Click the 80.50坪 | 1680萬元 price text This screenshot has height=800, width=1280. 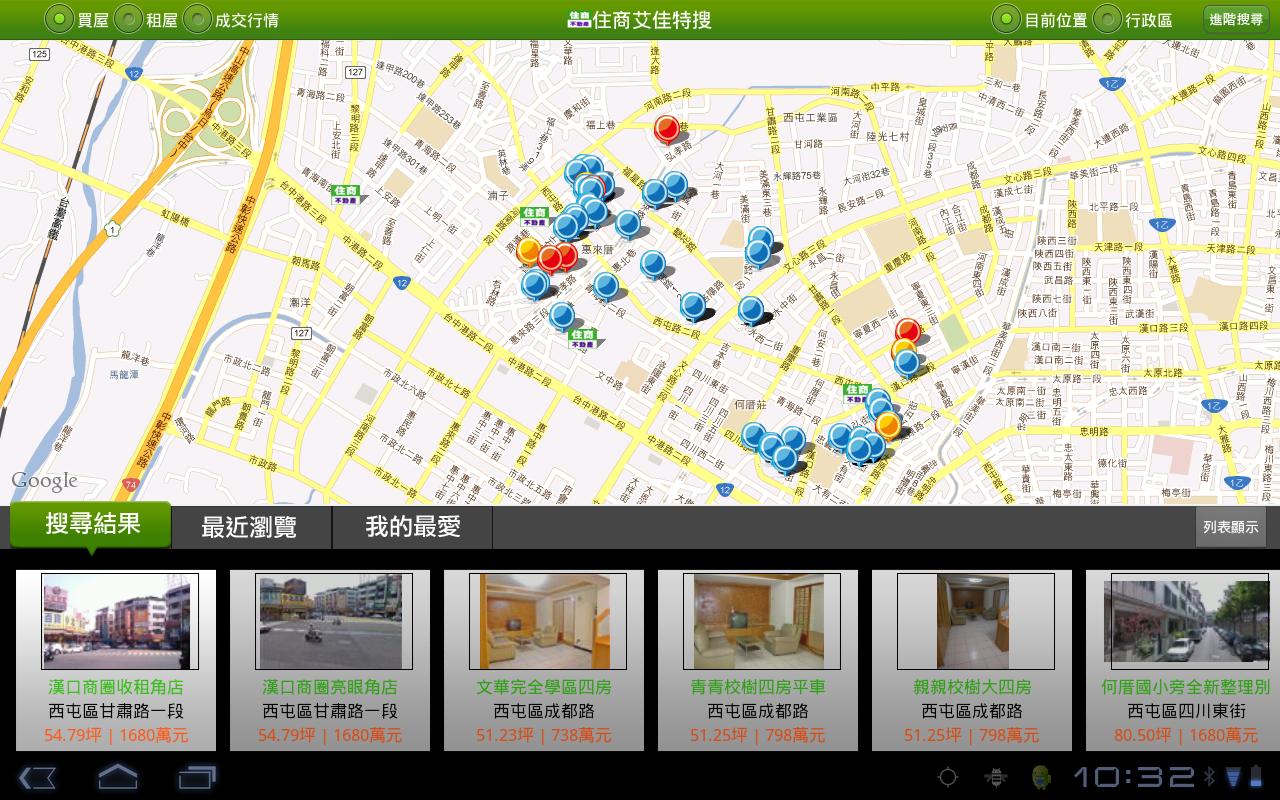(1186, 735)
